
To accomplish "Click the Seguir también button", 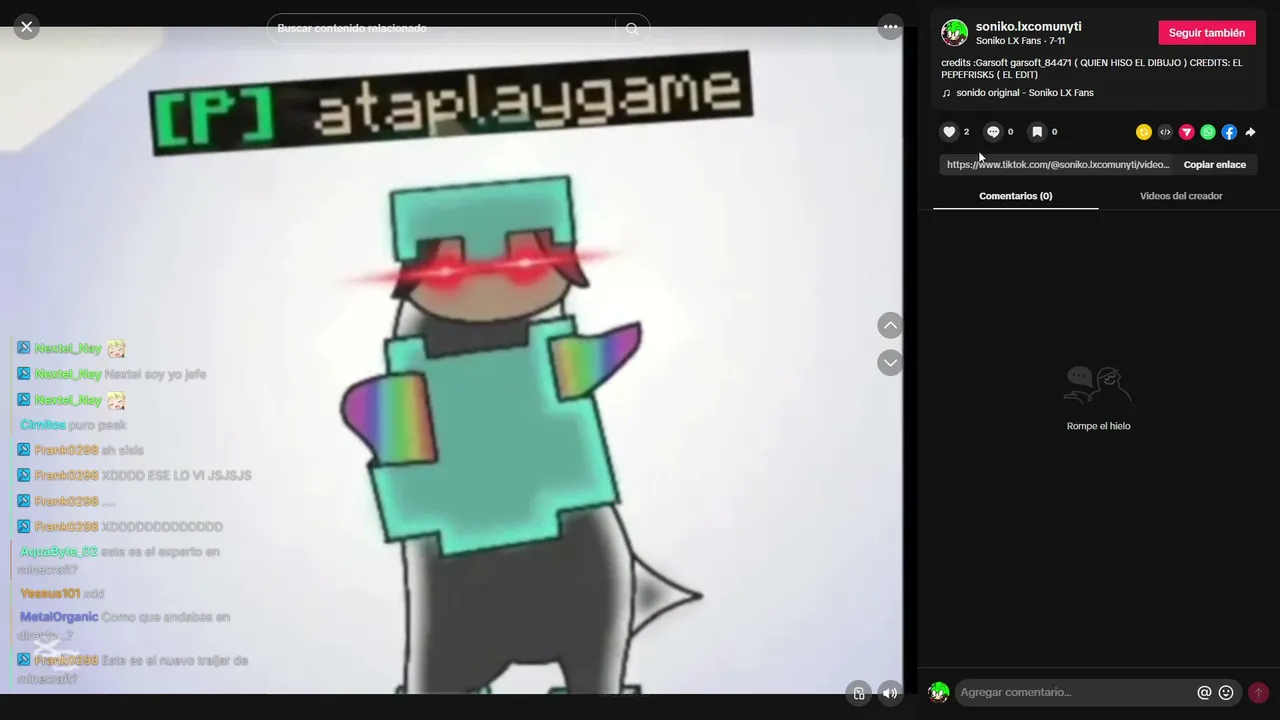I will point(1207,33).
